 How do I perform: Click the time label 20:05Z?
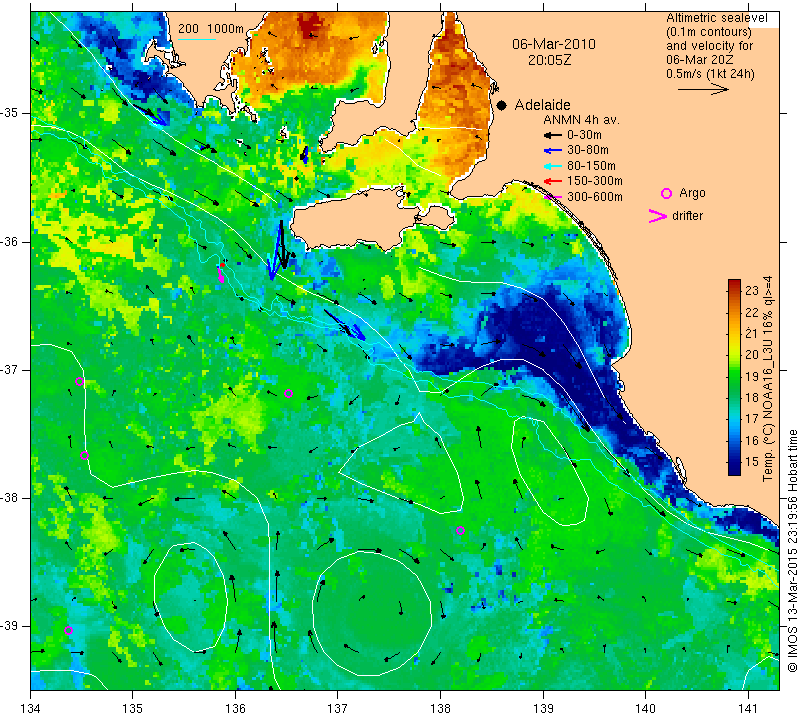tap(549, 60)
